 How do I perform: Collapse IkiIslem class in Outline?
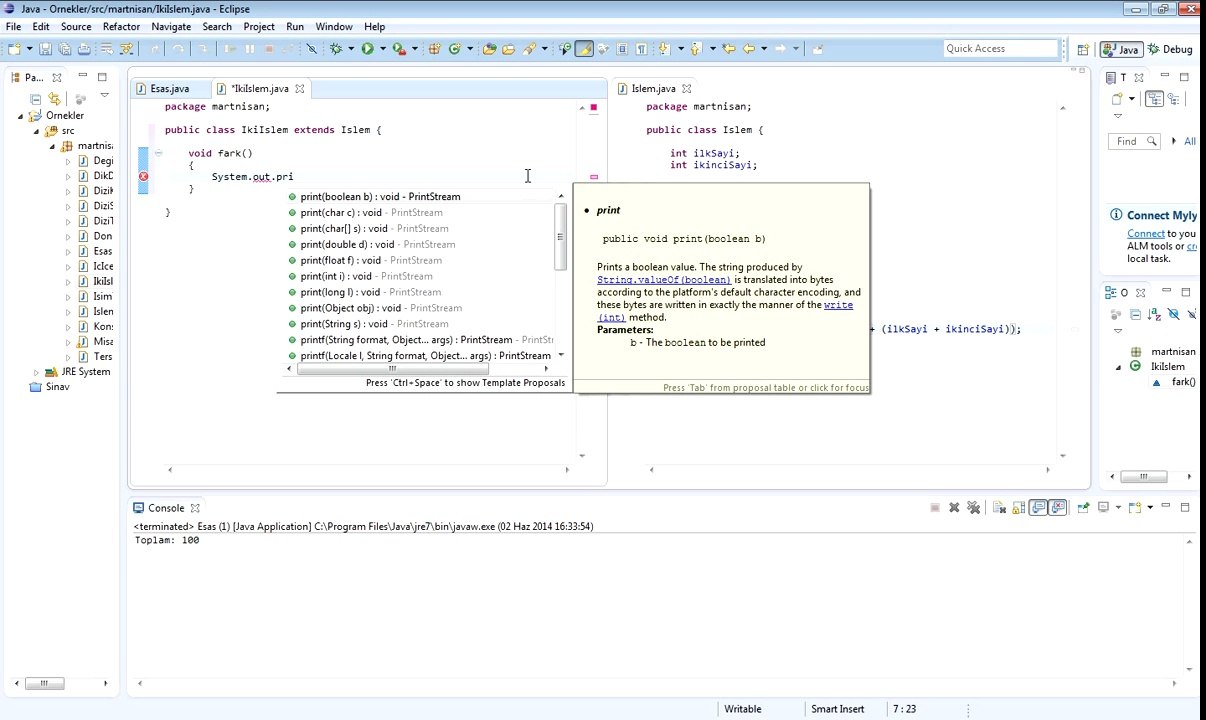tap(1119, 367)
